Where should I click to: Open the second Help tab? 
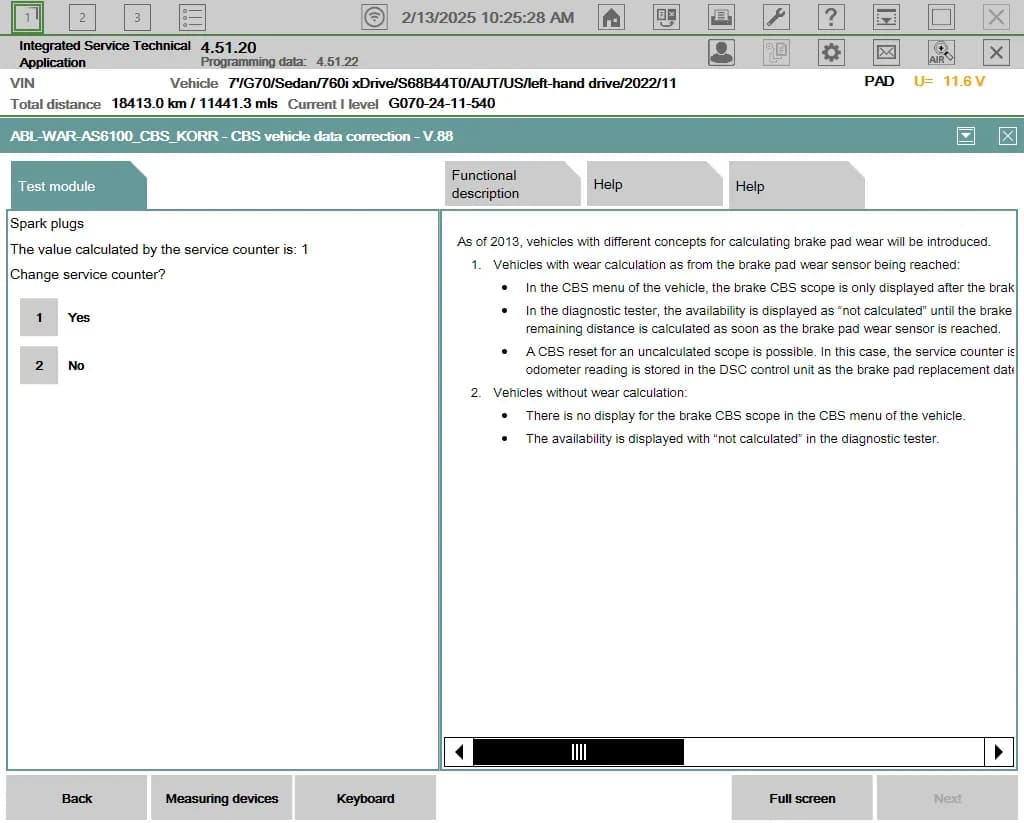[796, 186]
